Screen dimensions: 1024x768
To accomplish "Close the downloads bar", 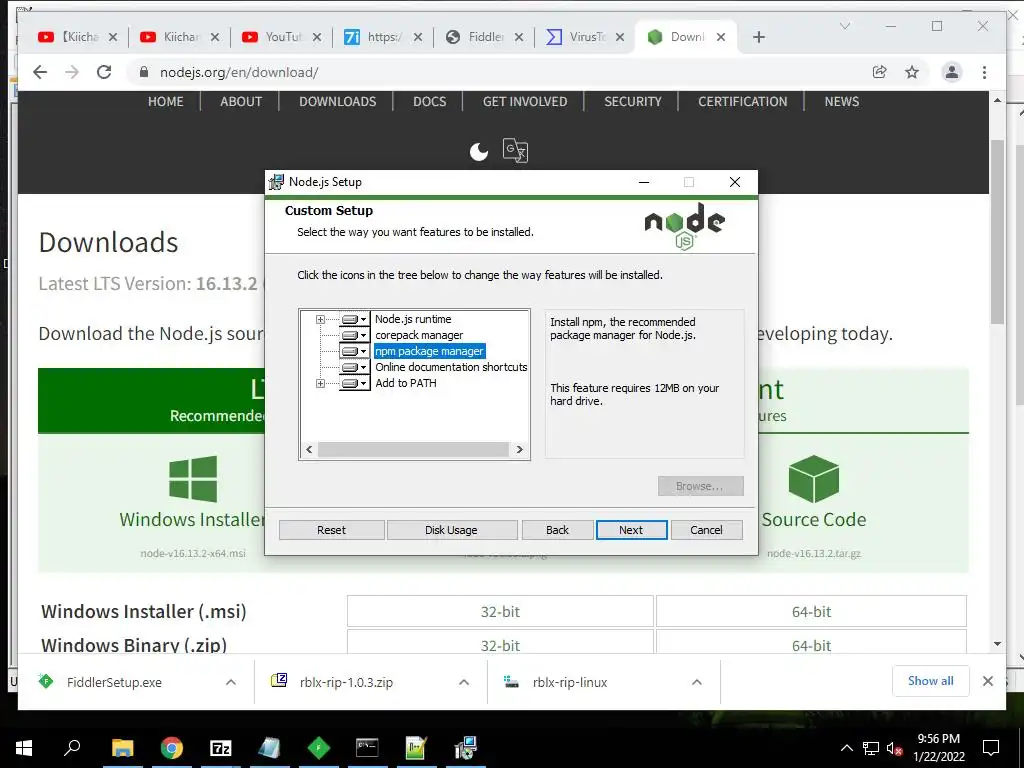I will click(x=987, y=681).
